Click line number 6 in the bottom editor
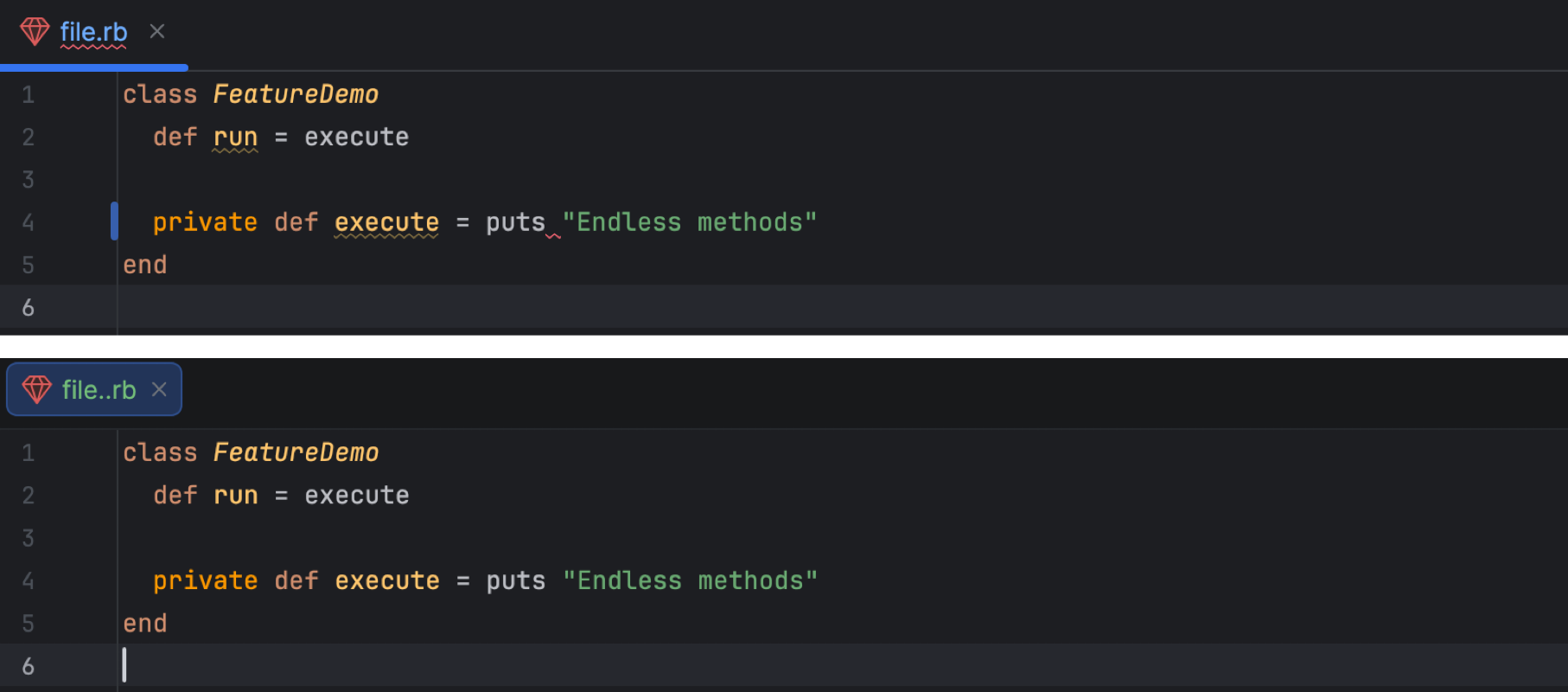Viewport: 1568px width, 692px height. click(29, 666)
